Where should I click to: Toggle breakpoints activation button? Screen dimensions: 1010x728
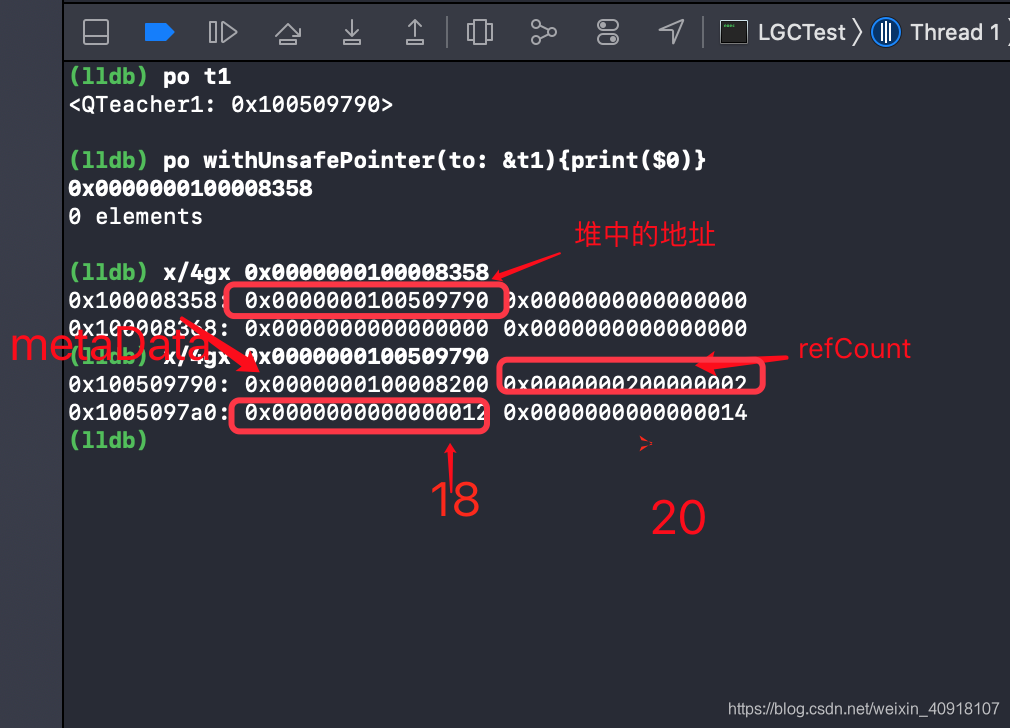(159, 32)
